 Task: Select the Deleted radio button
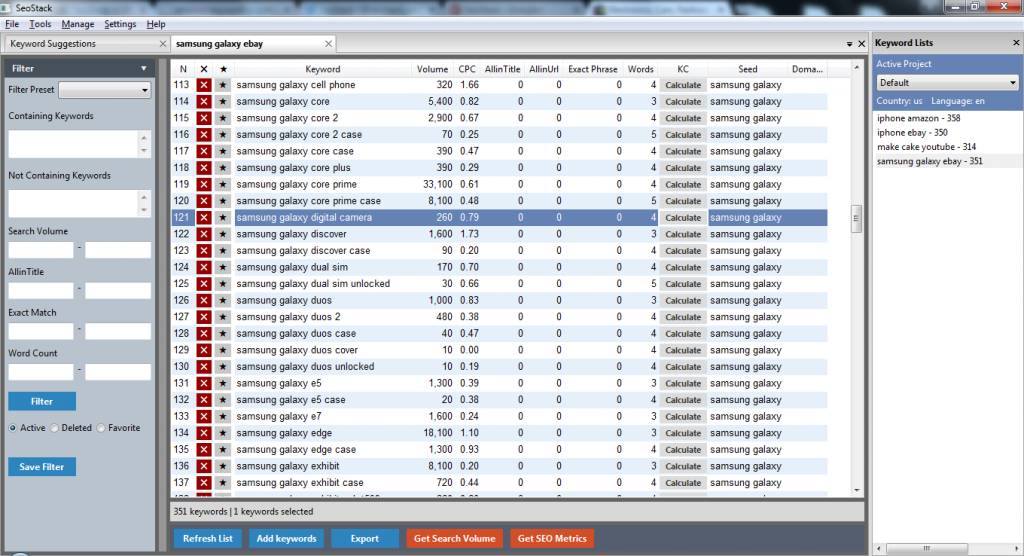[x=54, y=428]
